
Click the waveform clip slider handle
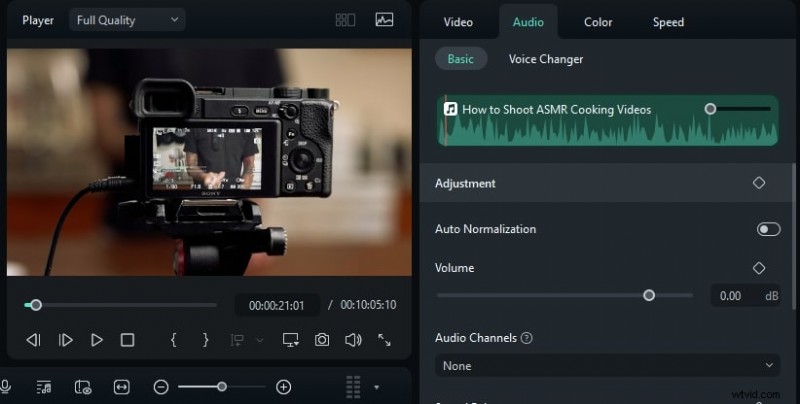click(710, 109)
